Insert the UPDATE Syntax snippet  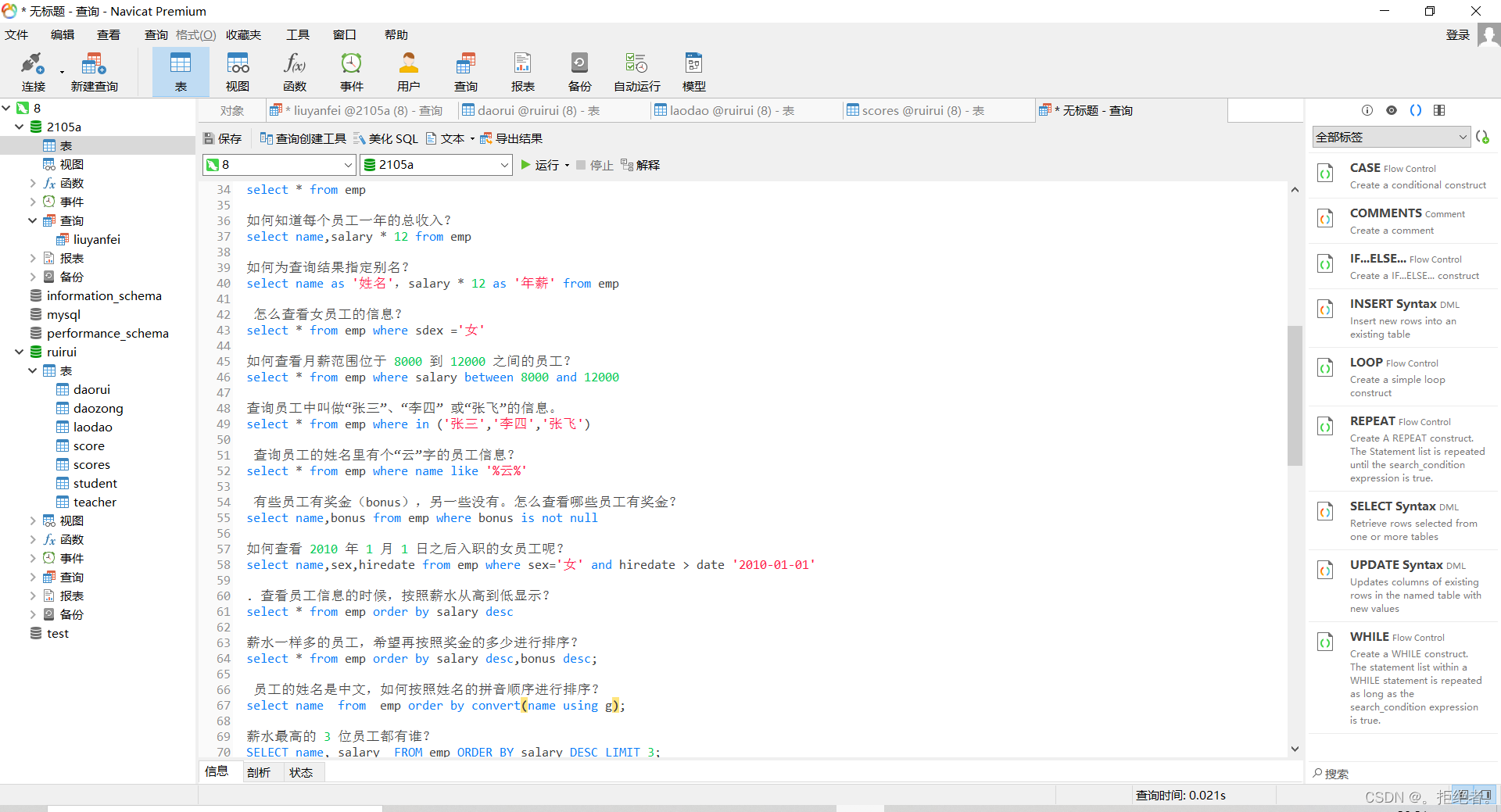pyautogui.click(x=1402, y=585)
